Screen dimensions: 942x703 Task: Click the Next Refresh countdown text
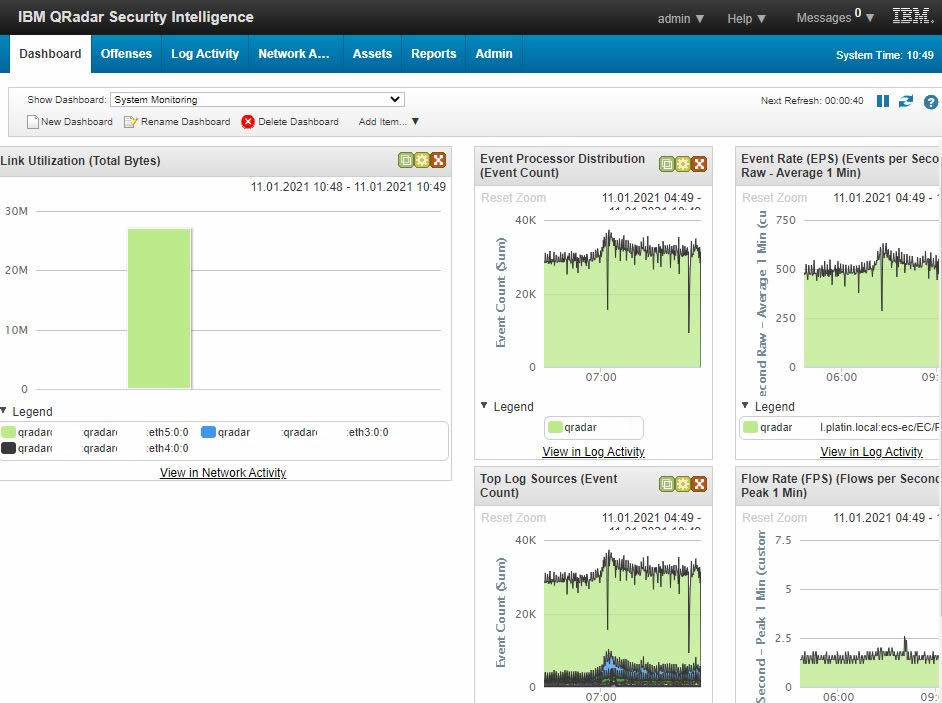812,101
